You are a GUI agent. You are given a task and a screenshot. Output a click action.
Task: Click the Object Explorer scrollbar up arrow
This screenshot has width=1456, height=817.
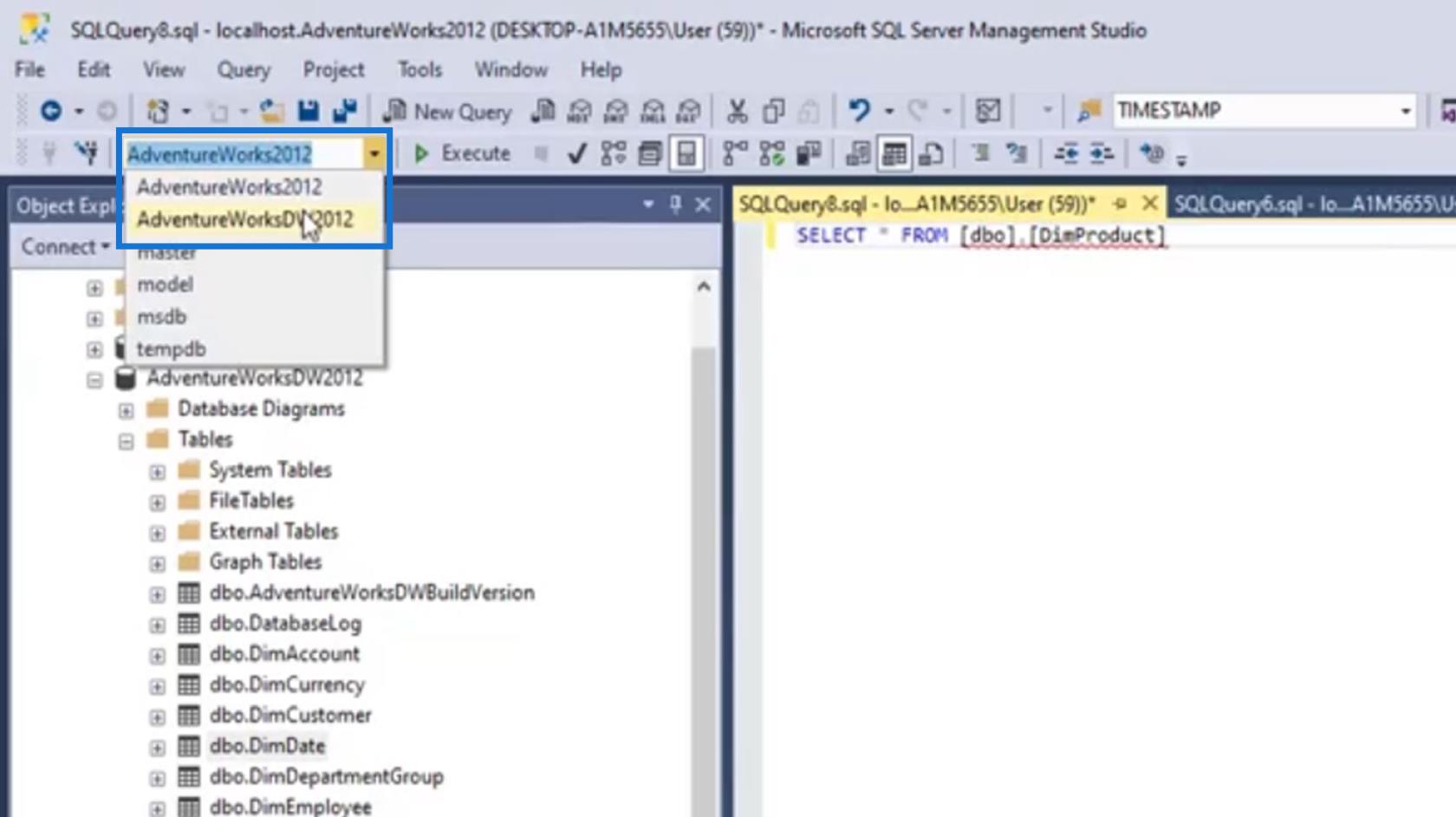pyautogui.click(x=704, y=287)
